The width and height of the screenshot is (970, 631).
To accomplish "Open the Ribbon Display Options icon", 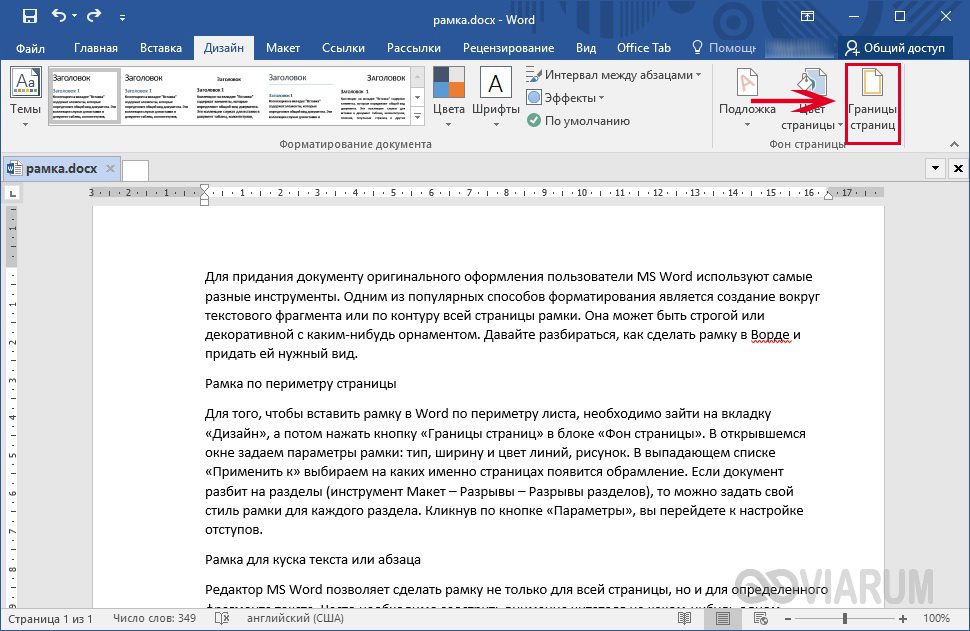I will (x=807, y=17).
